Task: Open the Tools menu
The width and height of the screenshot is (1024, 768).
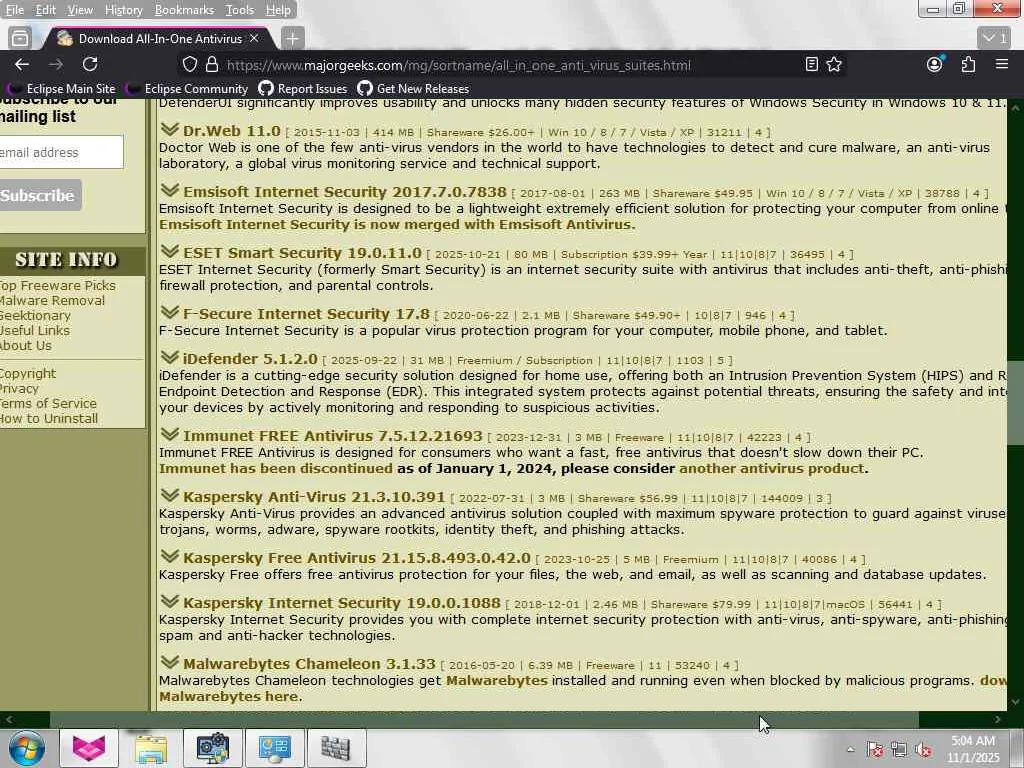Action: [x=240, y=10]
